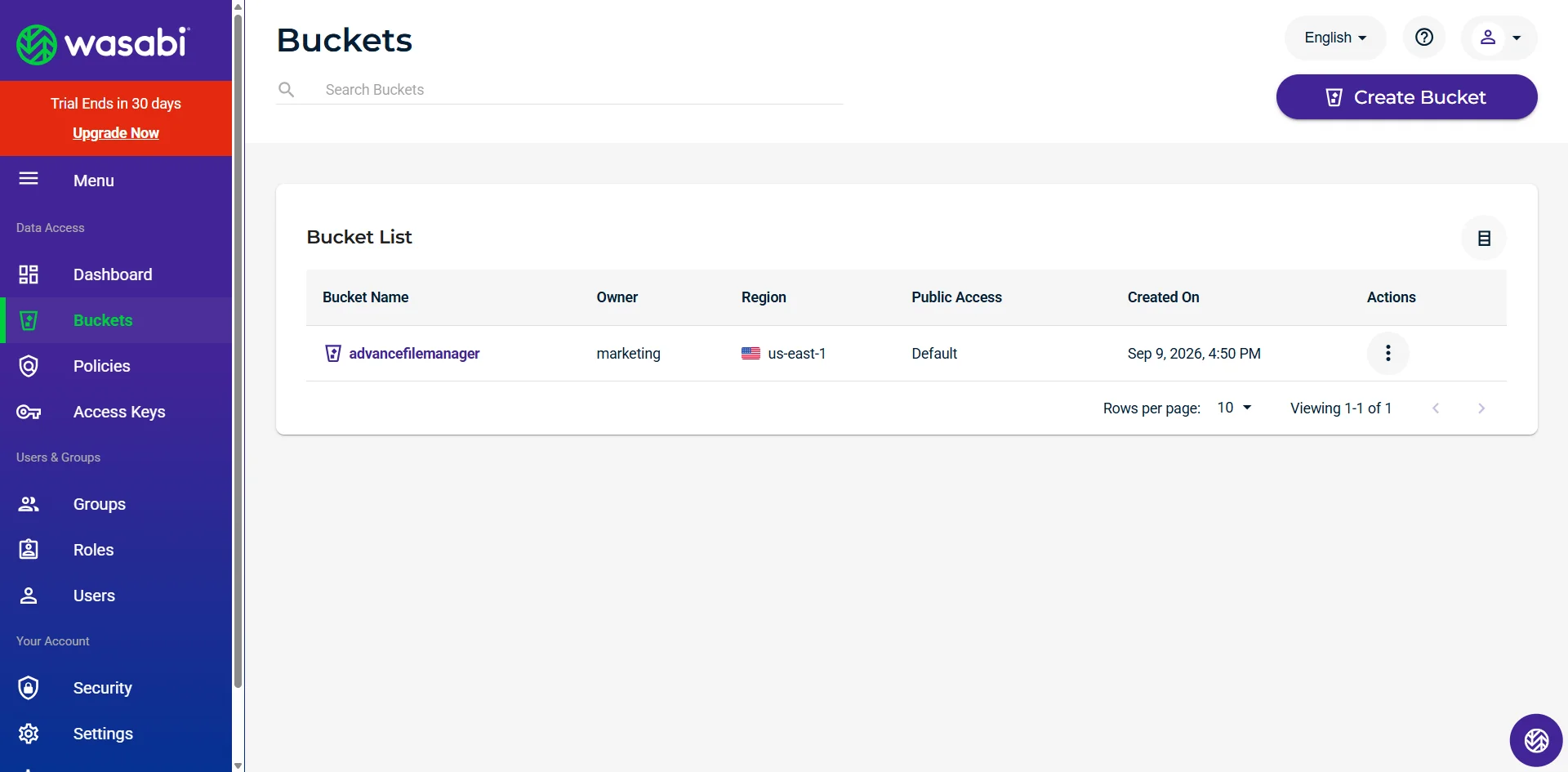Viewport: 1568px width, 772px height.
Task: Open the account profile menu
Action: coord(1499,38)
